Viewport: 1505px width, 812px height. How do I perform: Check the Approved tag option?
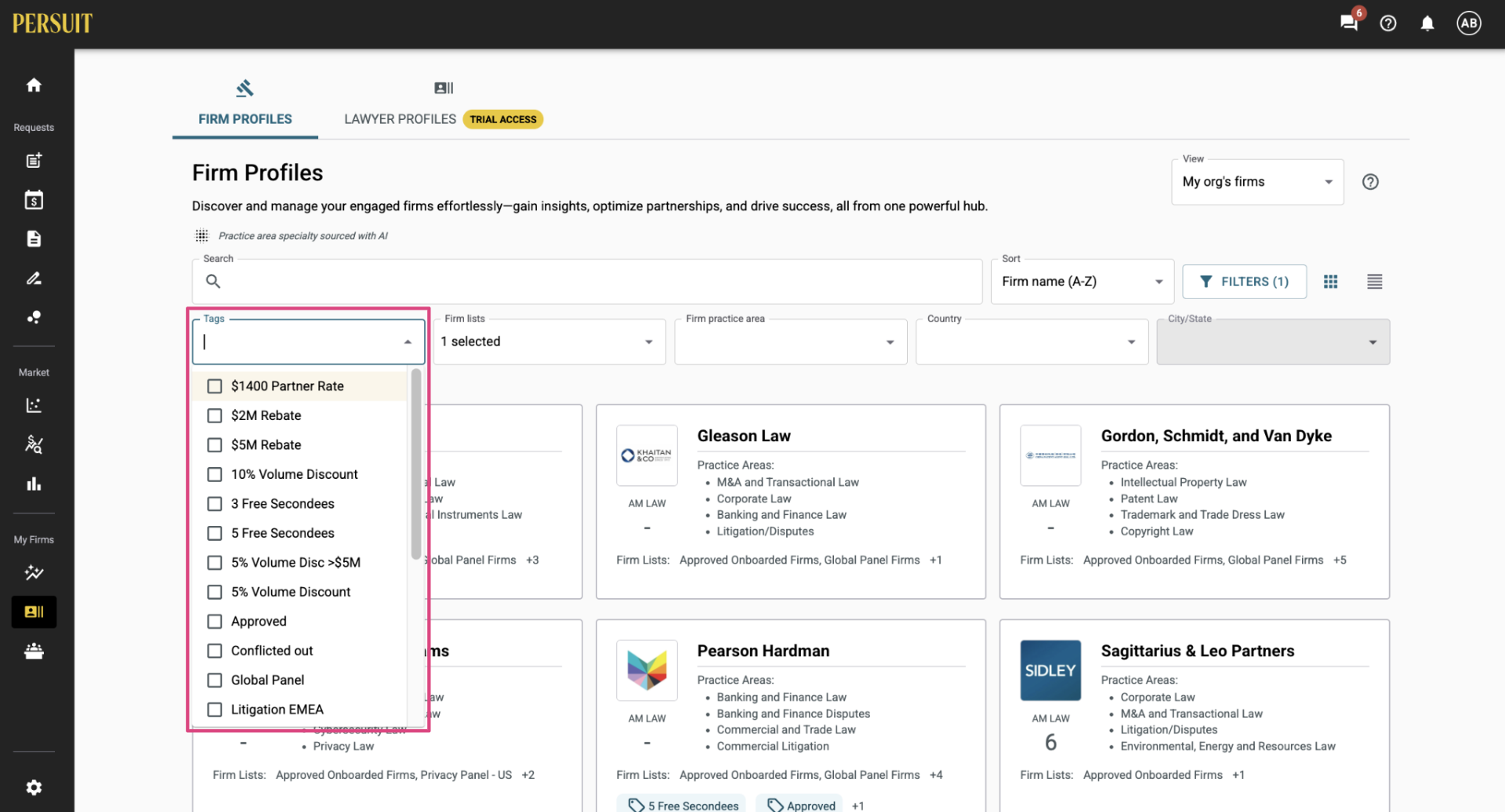[214, 622]
